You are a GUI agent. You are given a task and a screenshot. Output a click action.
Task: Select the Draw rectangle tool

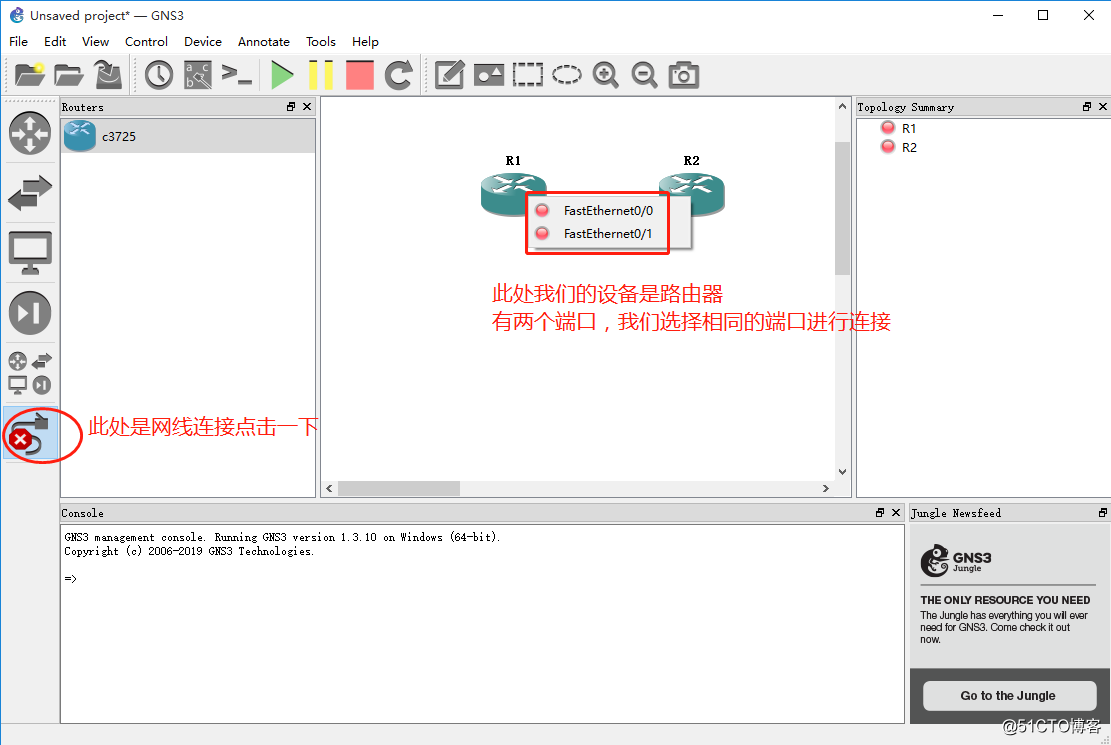(x=528, y=74)
